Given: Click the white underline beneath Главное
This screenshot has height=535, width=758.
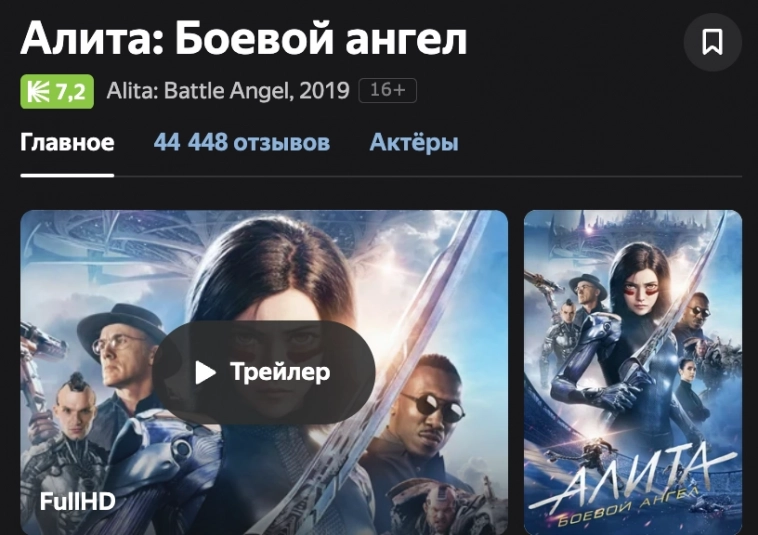Looking at the screenshot, I should [x=67, y=175].
